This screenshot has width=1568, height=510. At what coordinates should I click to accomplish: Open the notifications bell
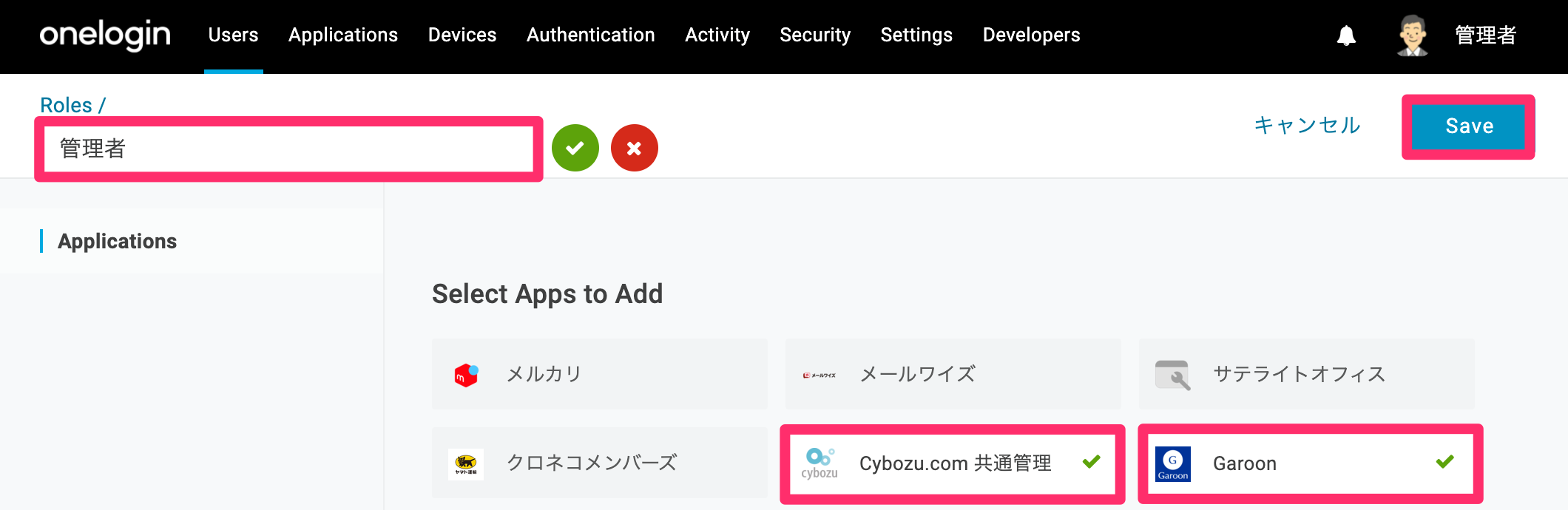(1346, 35)
